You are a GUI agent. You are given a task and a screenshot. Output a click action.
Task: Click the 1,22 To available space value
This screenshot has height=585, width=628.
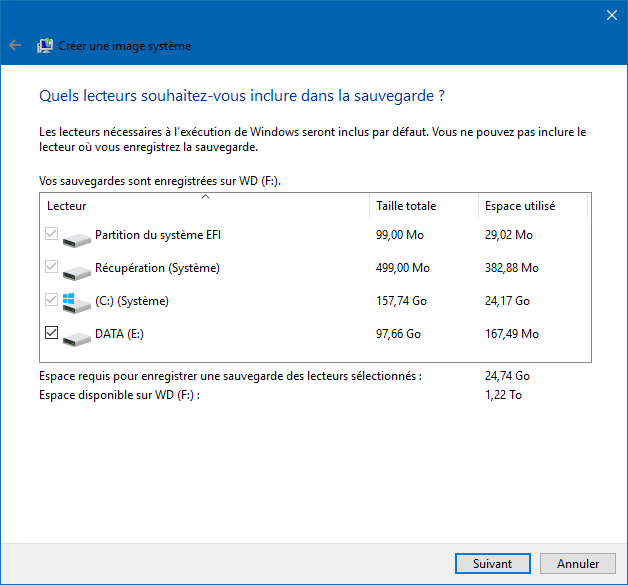point(503,395)
